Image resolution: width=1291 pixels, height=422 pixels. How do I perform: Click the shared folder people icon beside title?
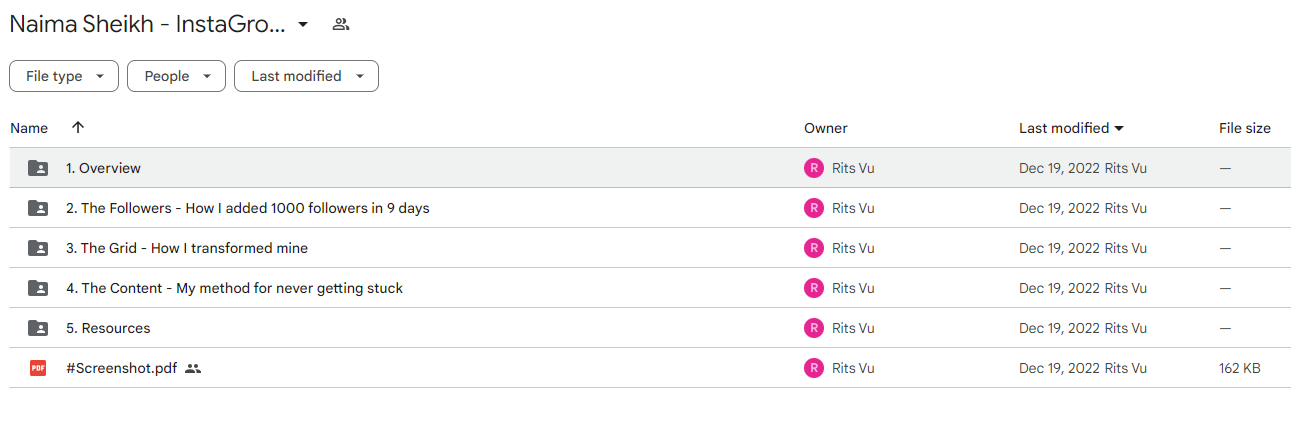click(341, 24)
